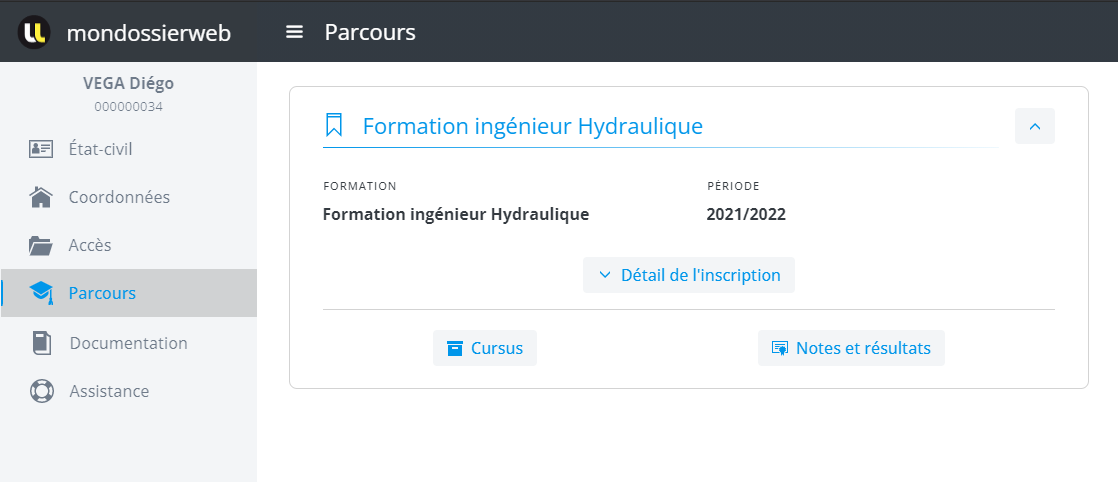Open Notes et résultats
1118x482 pixels.
coord(851,348)
